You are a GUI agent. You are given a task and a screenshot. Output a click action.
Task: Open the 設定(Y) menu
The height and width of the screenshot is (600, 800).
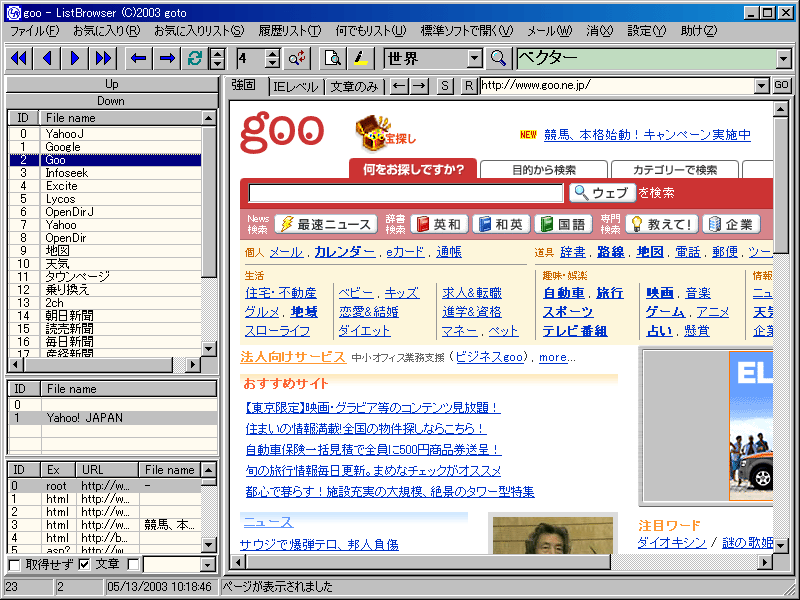pyautogui.click(x=646, y=31)
